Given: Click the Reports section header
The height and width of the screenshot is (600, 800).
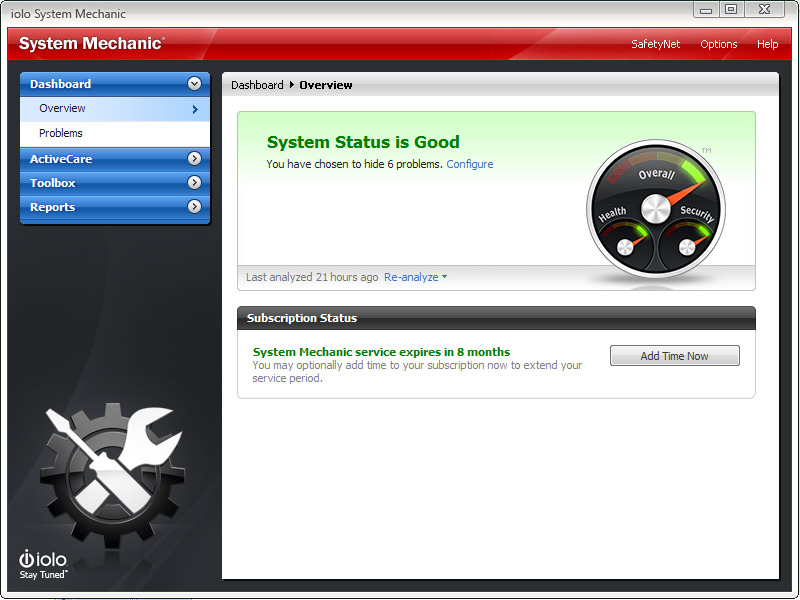Looking at the screenshot, I should click(115, 207).
